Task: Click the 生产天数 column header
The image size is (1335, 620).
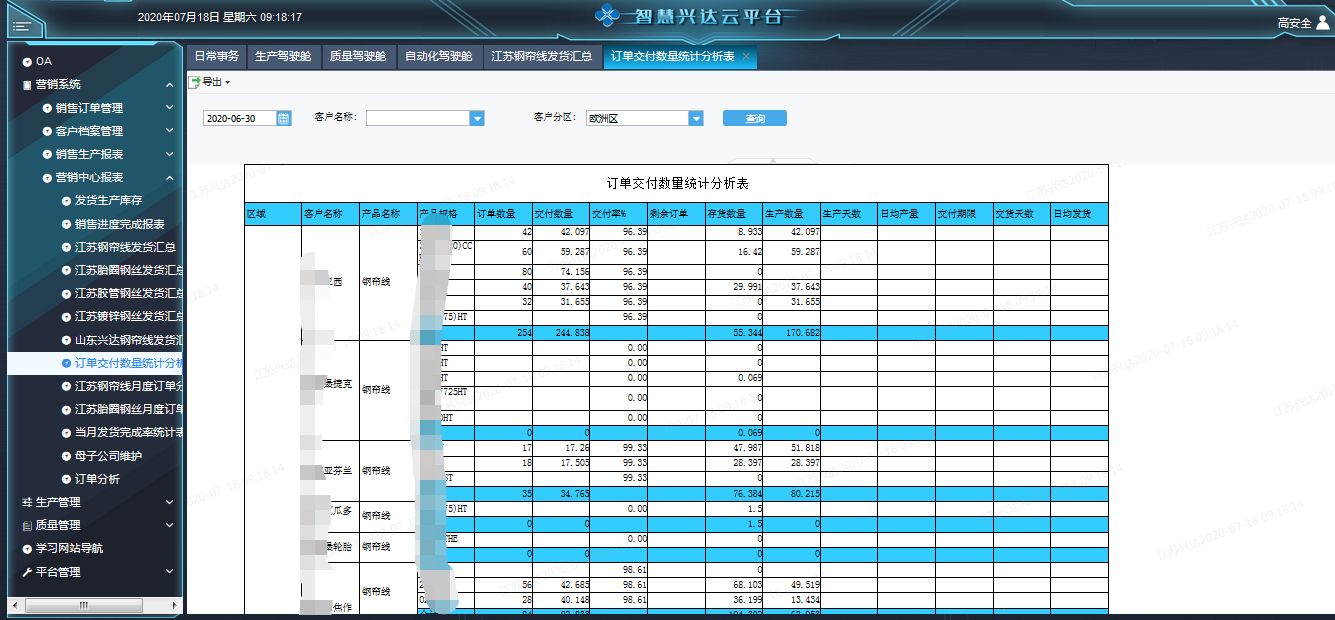Action: [x=848, y=214]
